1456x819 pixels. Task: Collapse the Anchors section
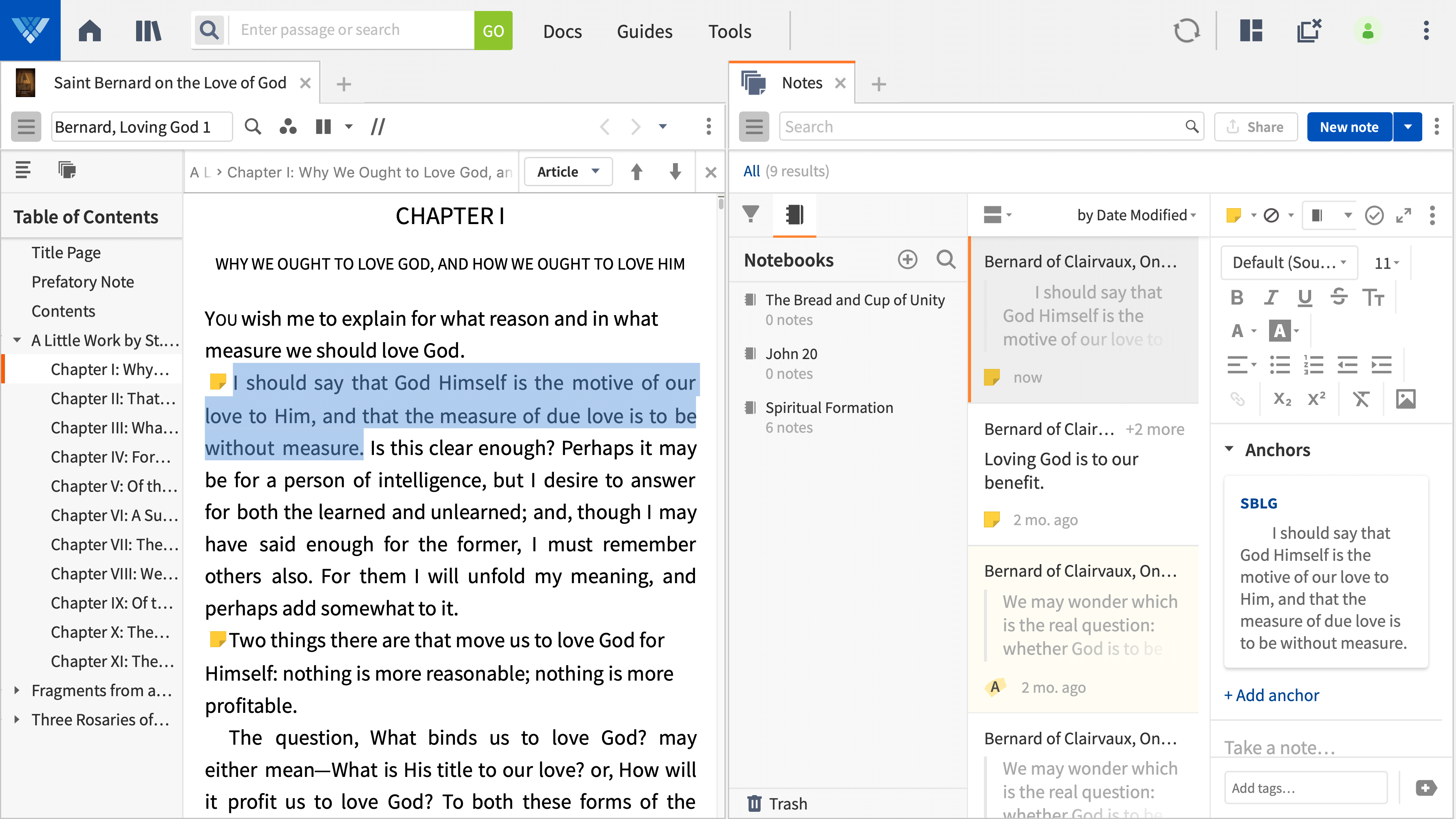[1229, 449]
